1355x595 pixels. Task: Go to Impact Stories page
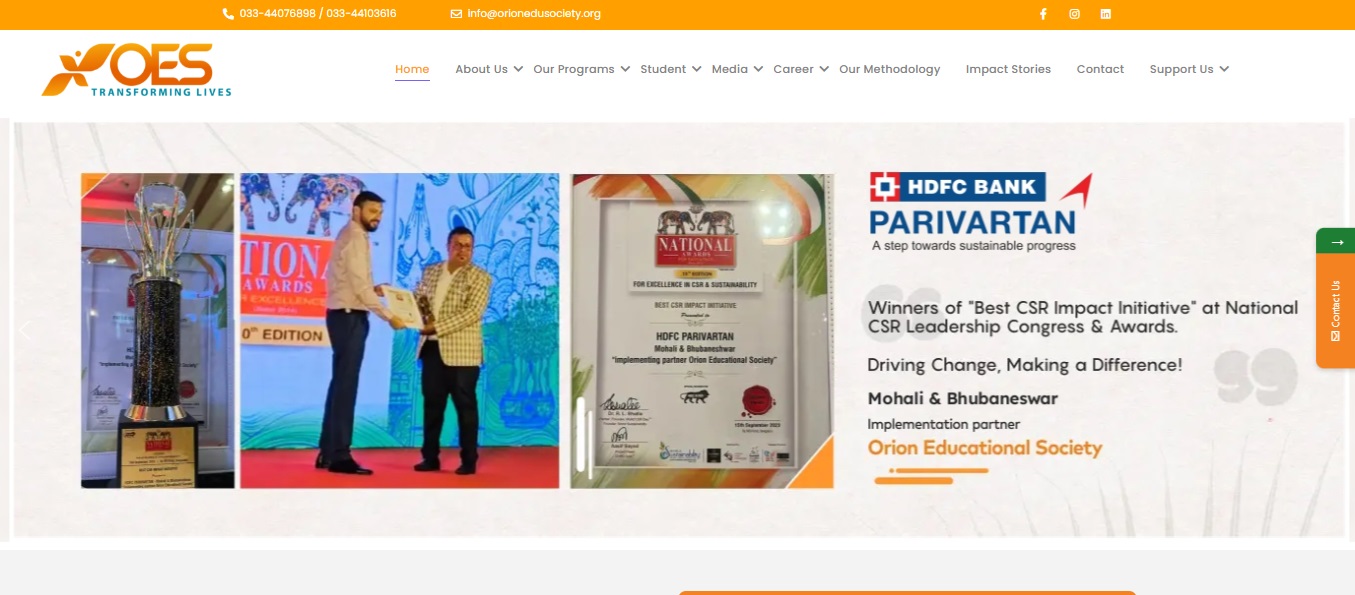[x=1008, y=69]
